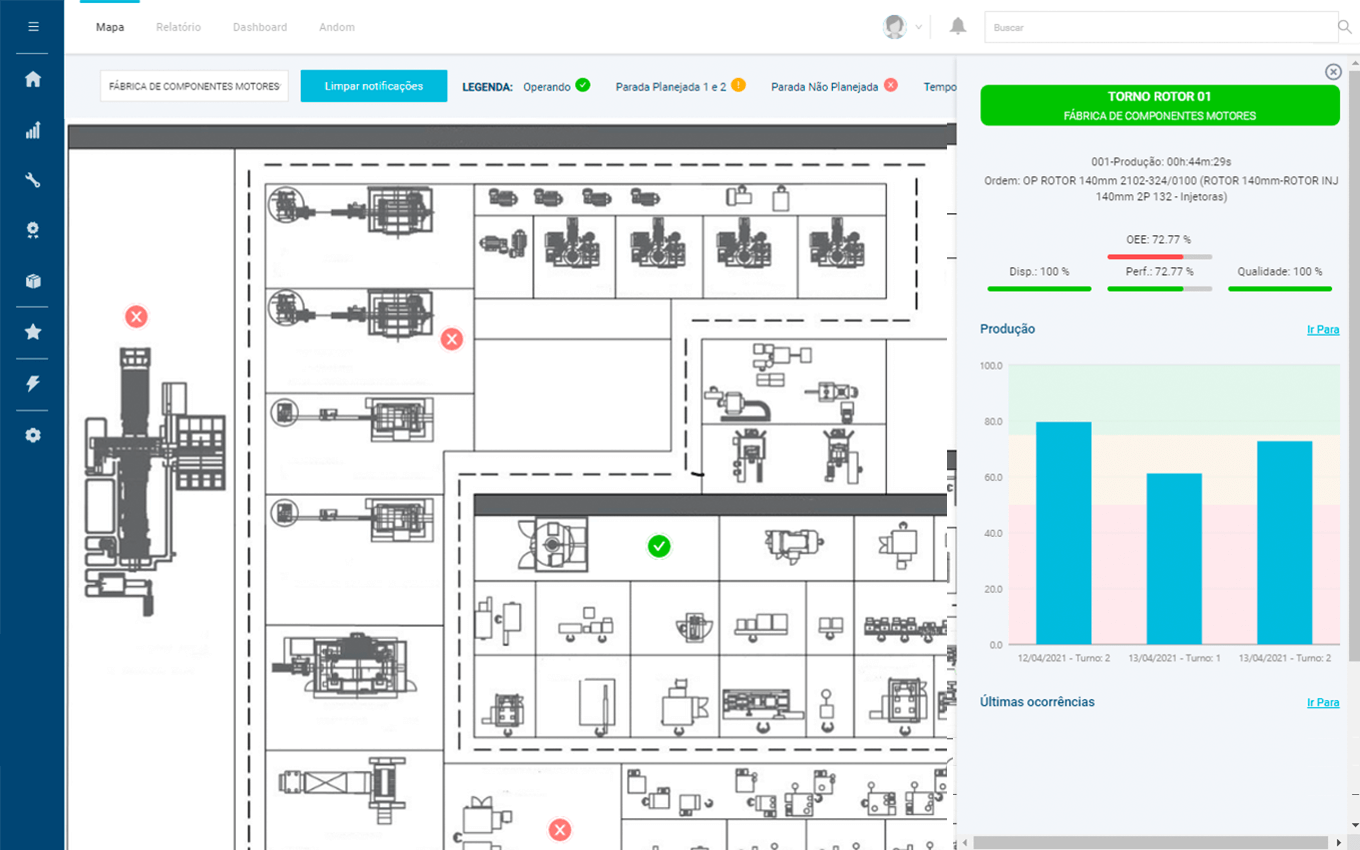Click the green operating status marker on map
This screenshot has height=850, width=1360.
(658, 546)
